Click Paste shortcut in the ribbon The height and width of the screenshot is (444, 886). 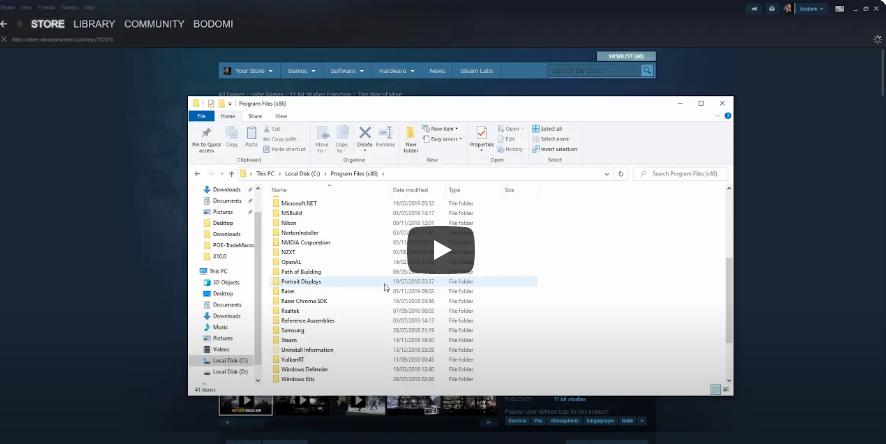point(285,149)
